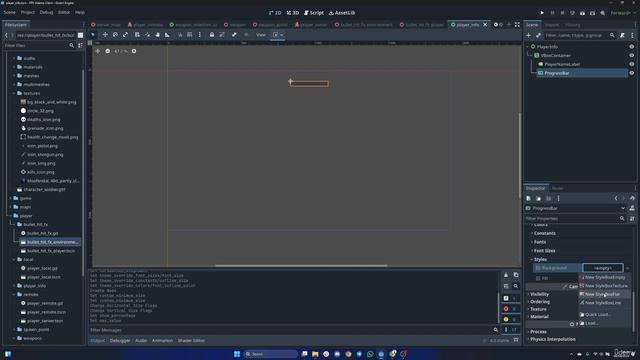
Task: Select the Rotate Mode tool
Action: (x=115, y=35)
